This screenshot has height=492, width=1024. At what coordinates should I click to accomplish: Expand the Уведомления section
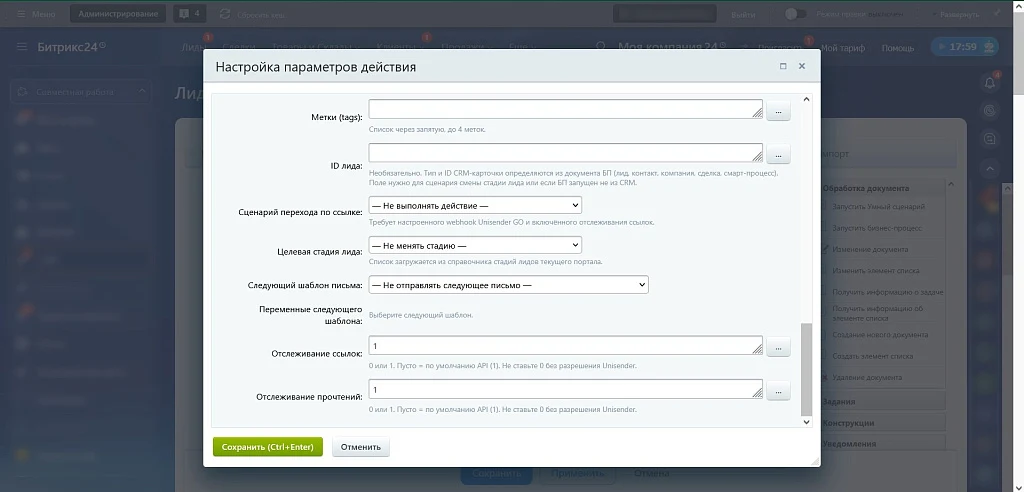tap(882, 444)
